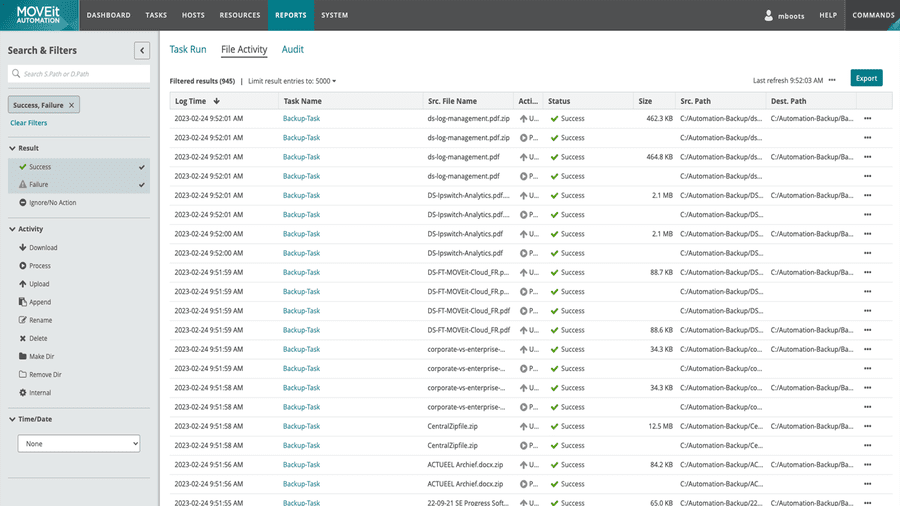Collapse the Search & Filters sidebar
The image size is (900, 506).
click(142, 50)
